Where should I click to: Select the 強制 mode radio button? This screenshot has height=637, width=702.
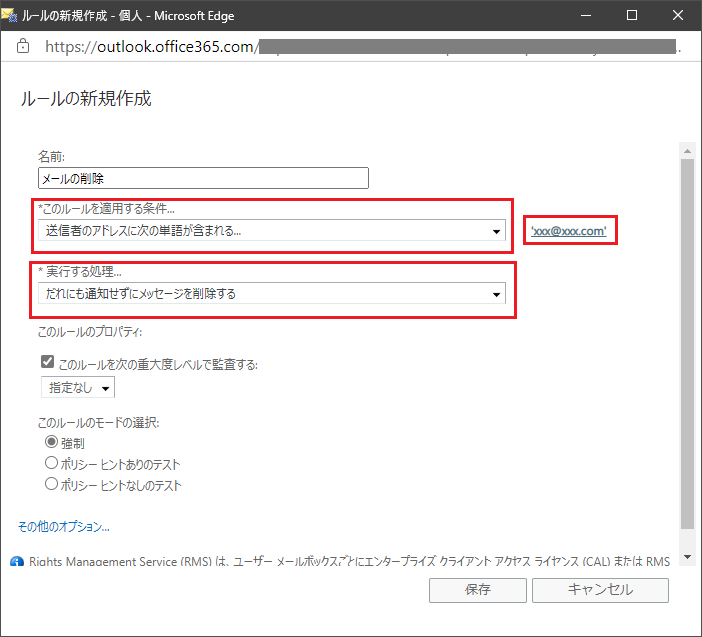(x=52, y=441)
